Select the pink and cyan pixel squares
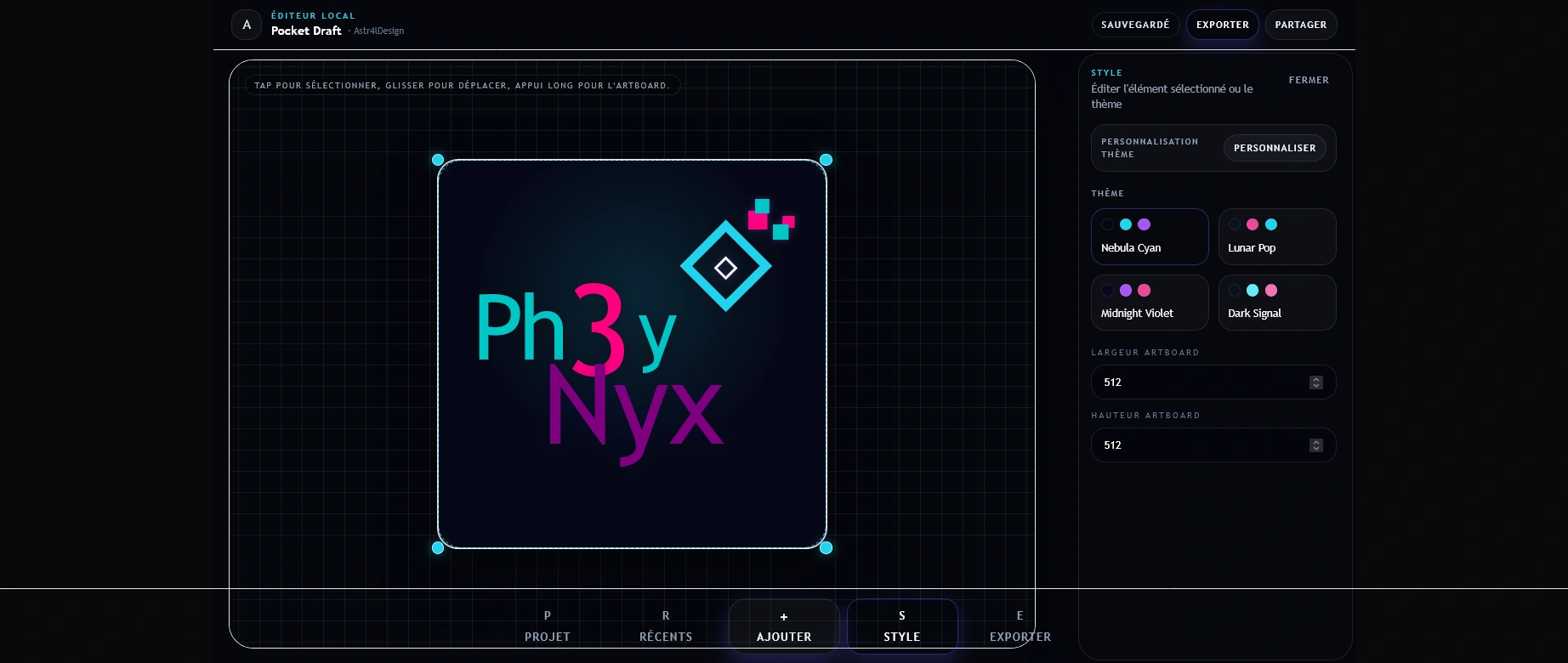Viewport: 1568px width, 663px height. pyautogui.click(x=771, y=219)
